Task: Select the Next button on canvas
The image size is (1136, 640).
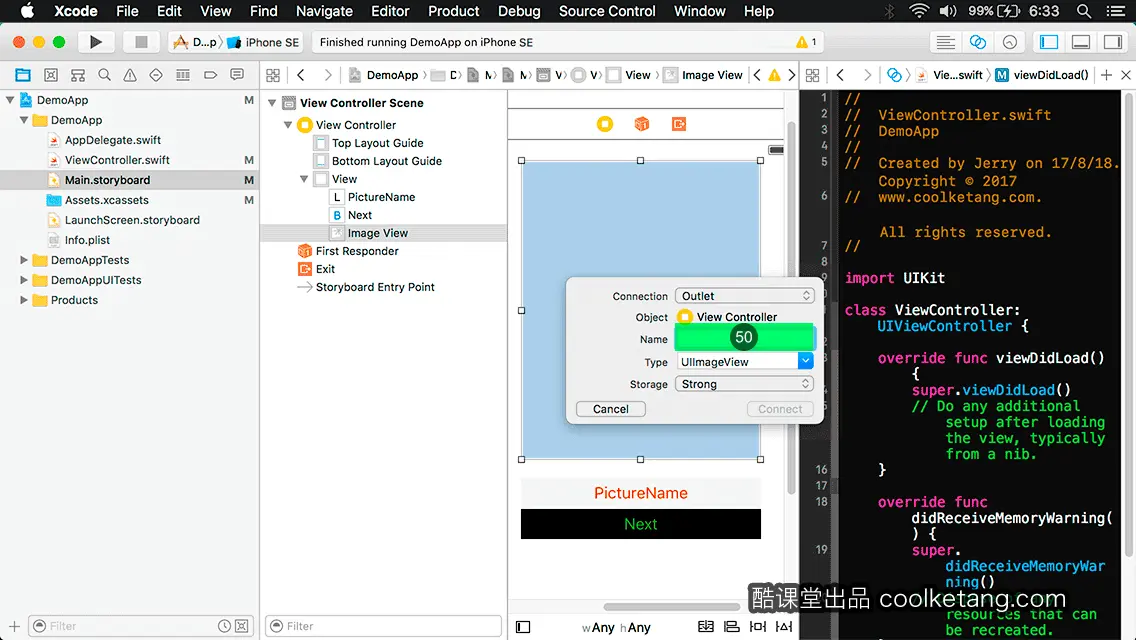Action: [x=640, y=523]
